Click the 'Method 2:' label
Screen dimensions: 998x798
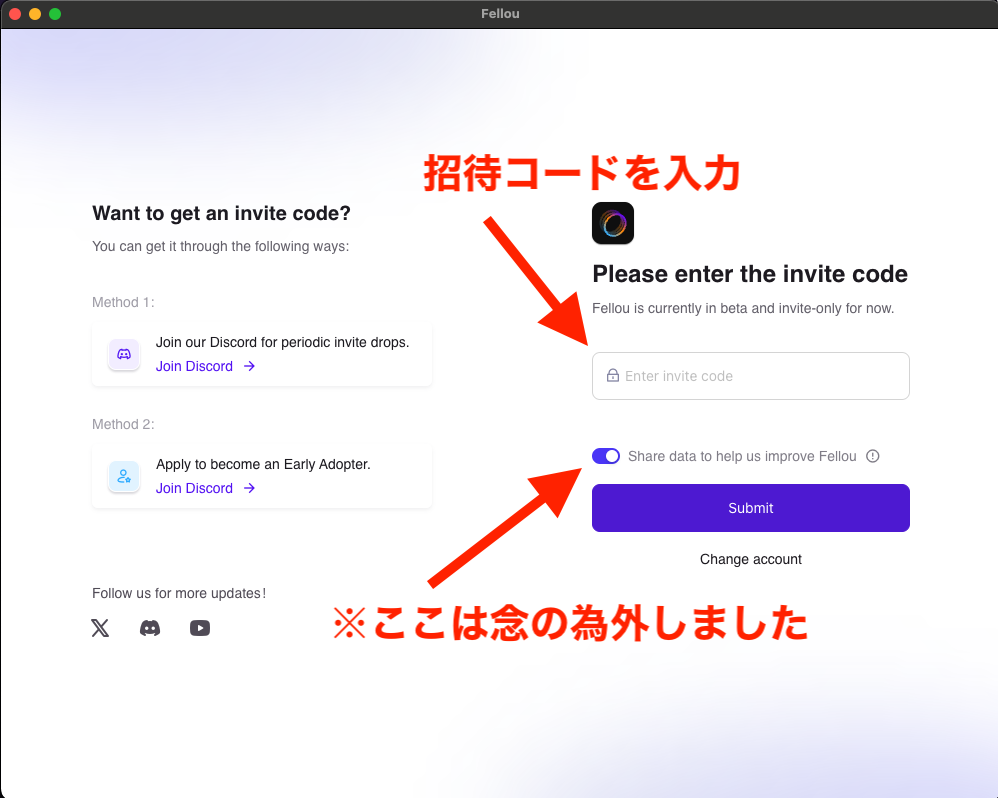pyautogui.click(x=123, y=424)
